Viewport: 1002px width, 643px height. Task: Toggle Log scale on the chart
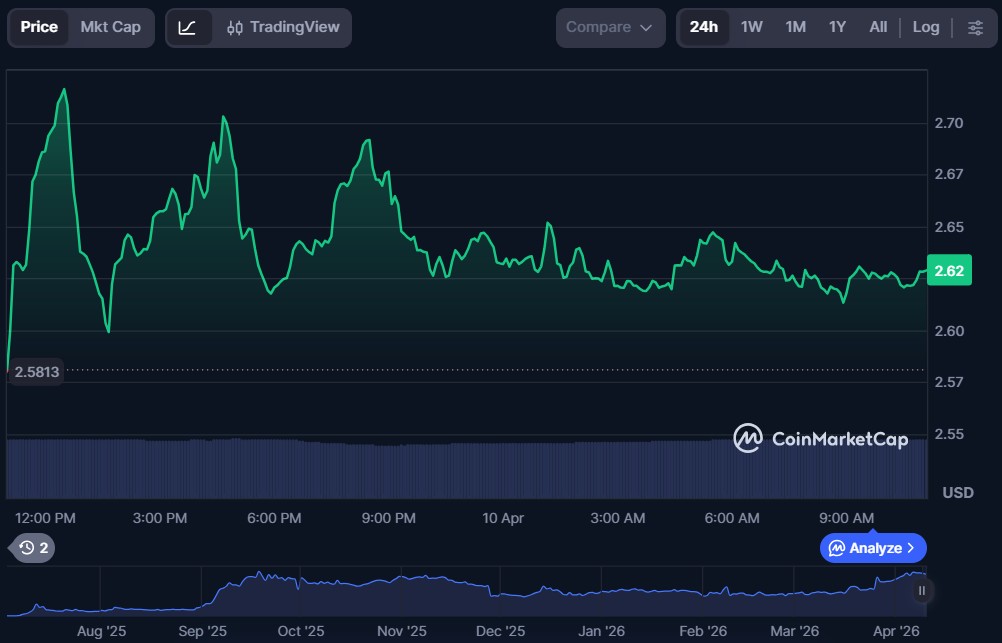pyautogui.click(x=925, y=27)
